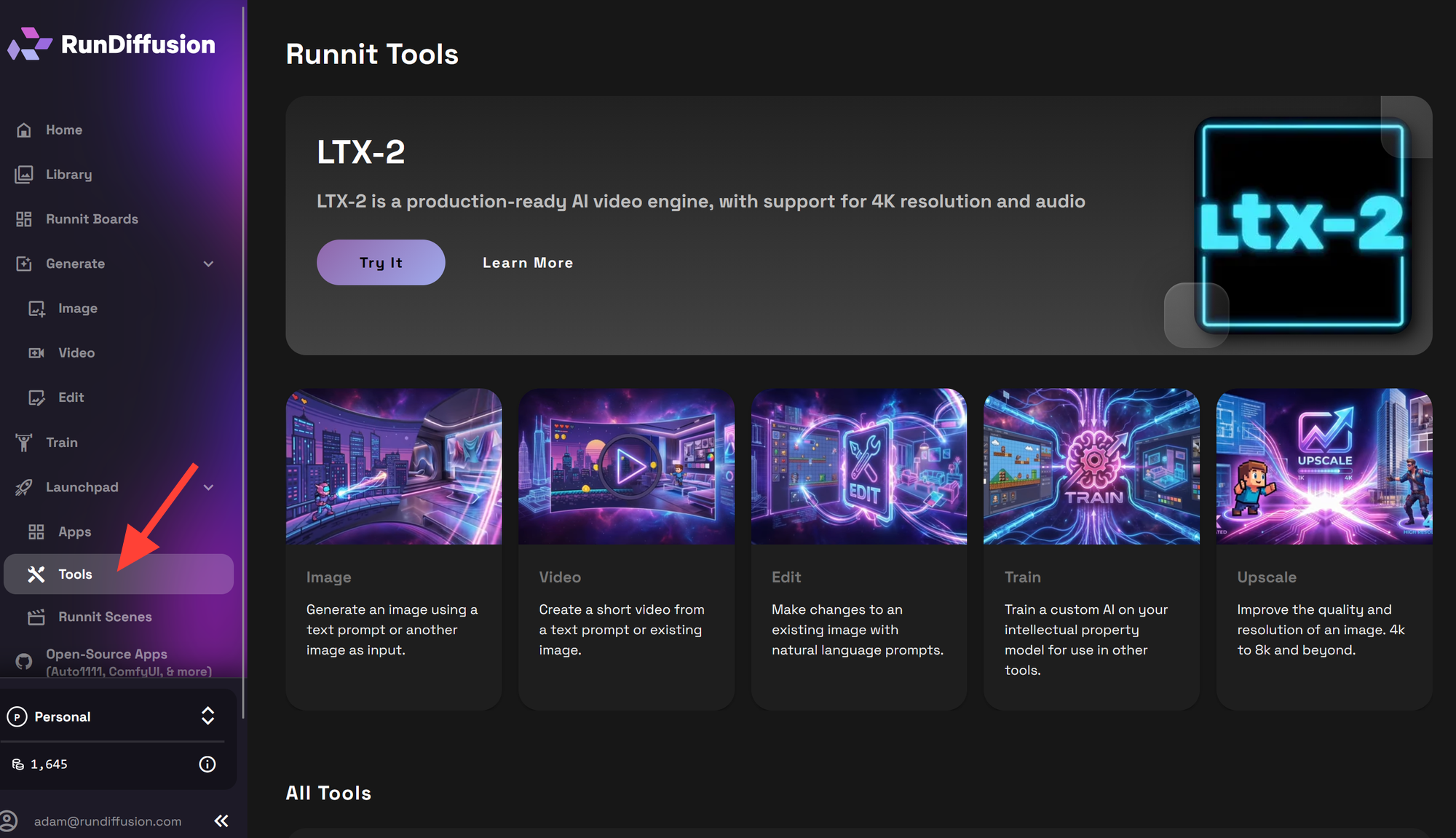The width and height of the screenshot is (1456, 838).
Task: Open Library via its sidebar icon
Action: [24, 174]
